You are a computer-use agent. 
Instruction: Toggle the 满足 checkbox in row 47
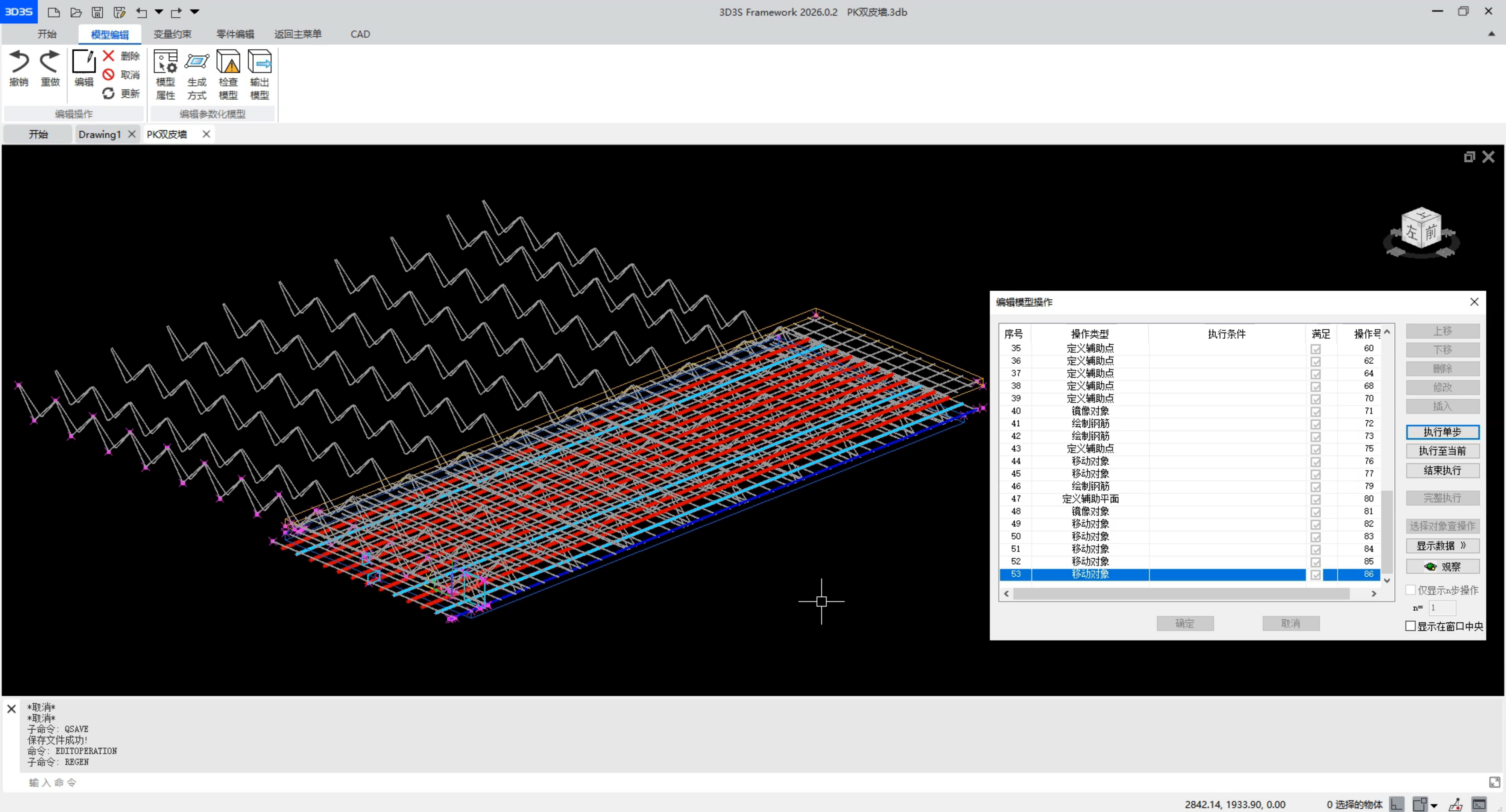click(1315, 499)
